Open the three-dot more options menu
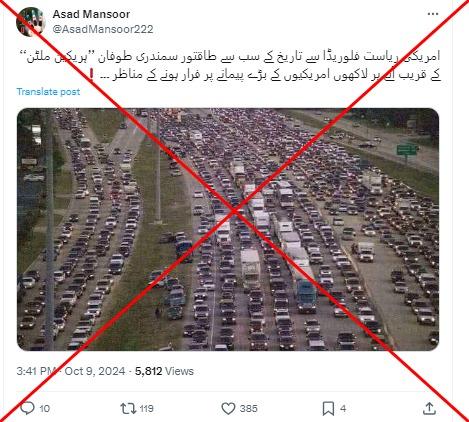Viewport: 469px width, 422px height. click(x=433, y=14)
